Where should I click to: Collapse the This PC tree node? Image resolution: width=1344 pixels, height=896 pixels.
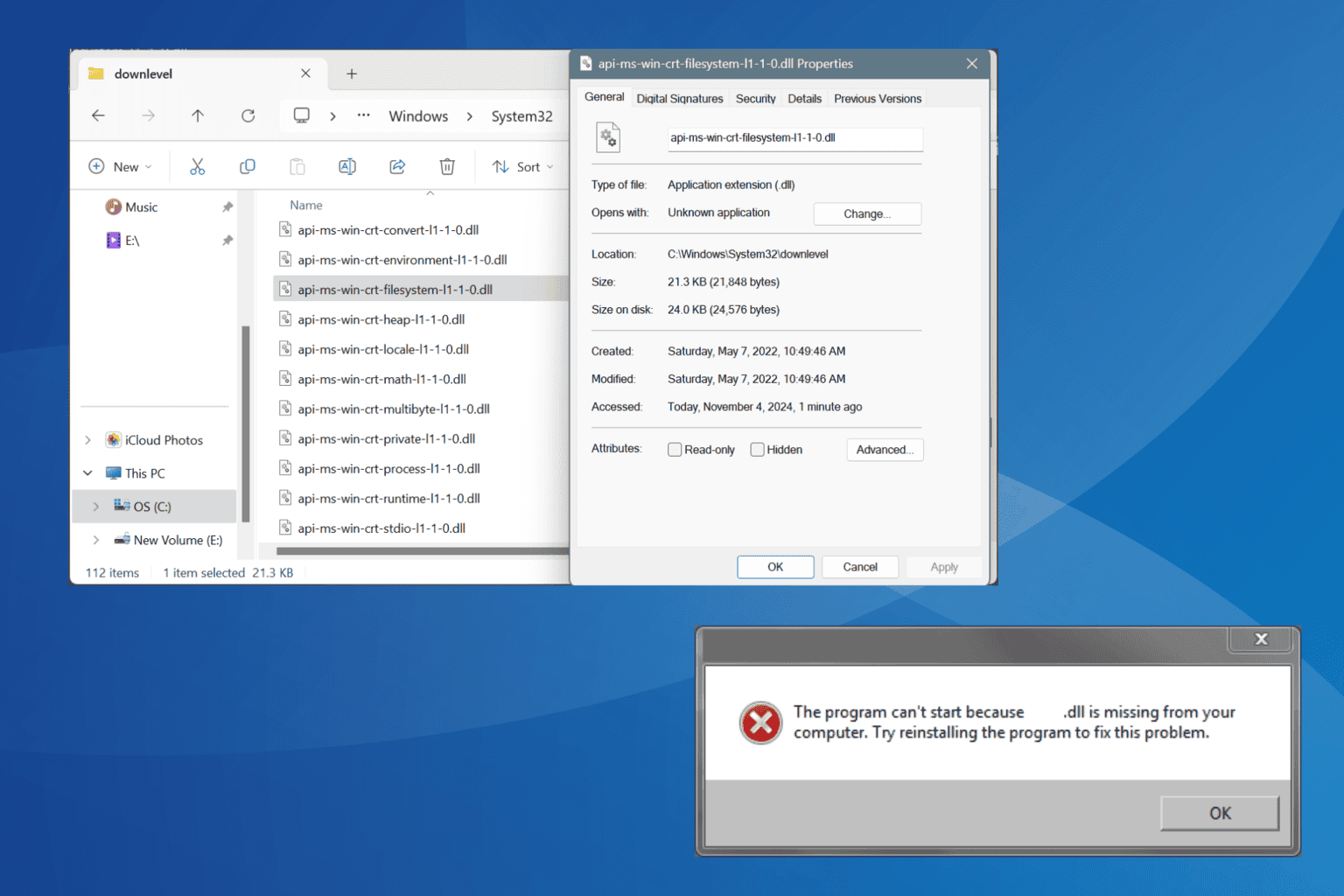(x=87, y=473)
